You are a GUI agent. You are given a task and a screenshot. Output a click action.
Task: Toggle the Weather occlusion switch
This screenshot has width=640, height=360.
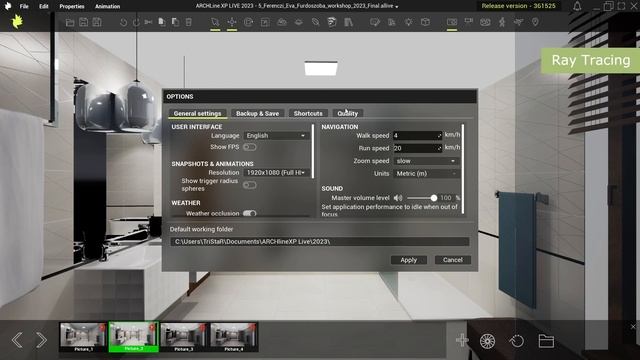coord(249,213)
